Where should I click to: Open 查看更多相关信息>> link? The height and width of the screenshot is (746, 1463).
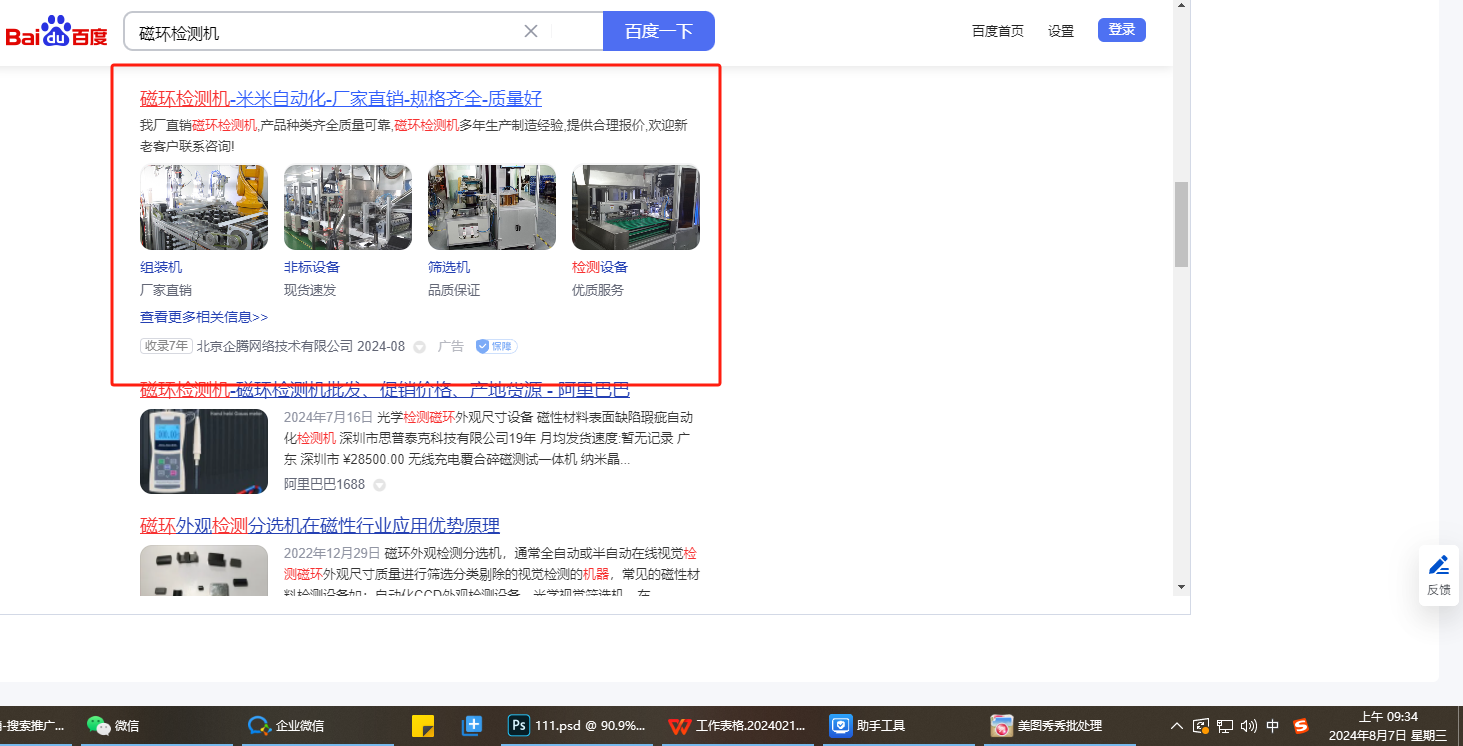point(204,317)
